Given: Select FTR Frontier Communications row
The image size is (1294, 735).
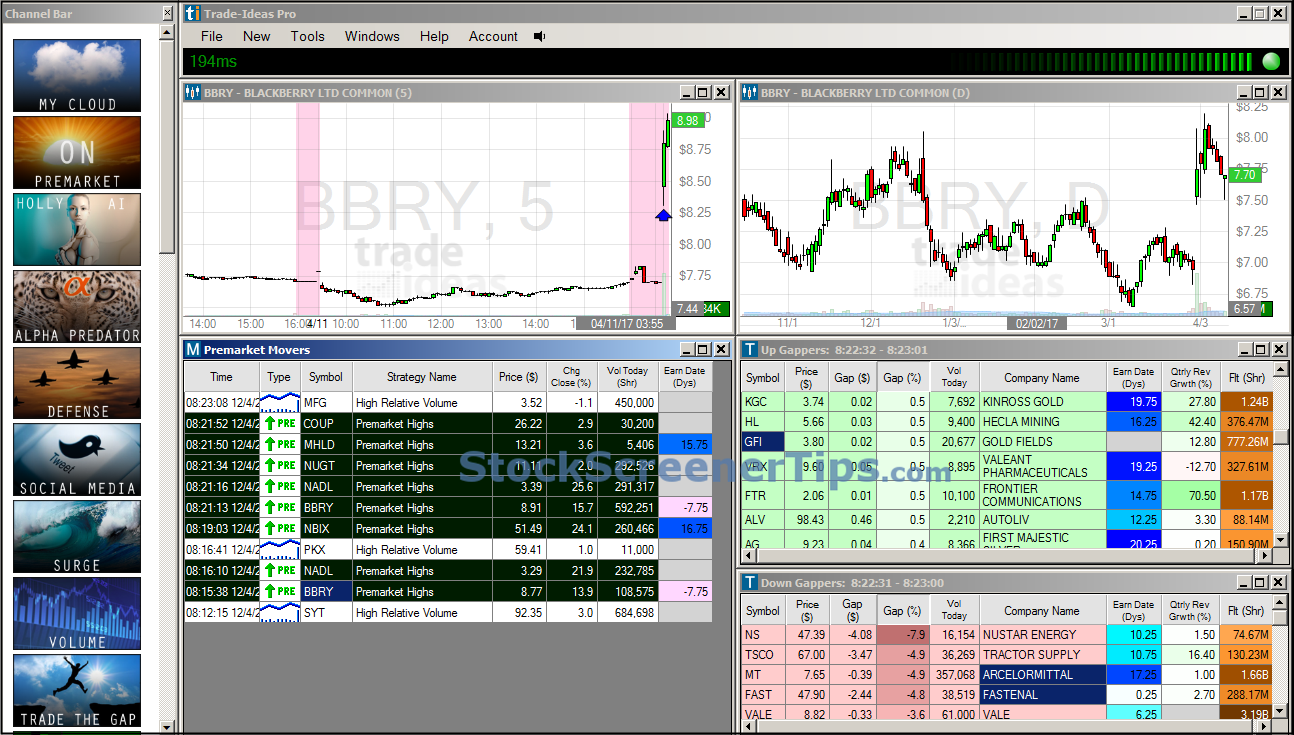Looking at the screenshot, I should [x=1007, y=495].
